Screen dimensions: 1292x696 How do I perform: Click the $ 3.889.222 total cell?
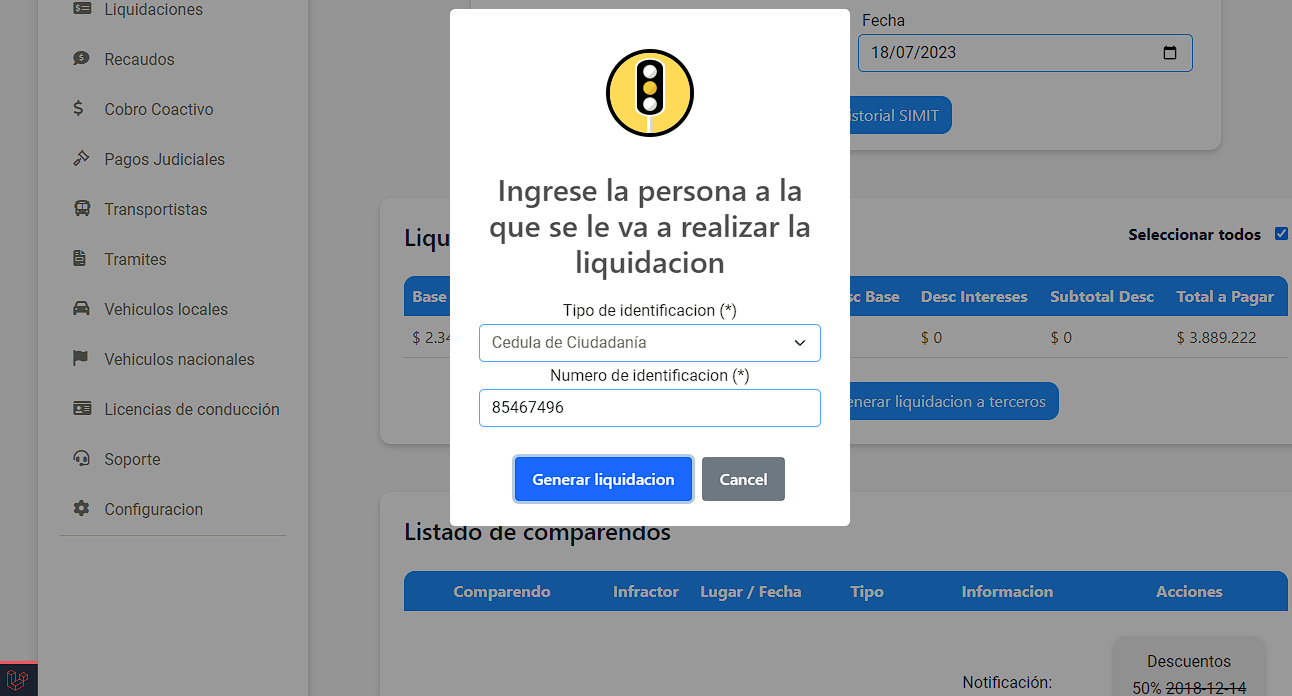click(1216, 338)
